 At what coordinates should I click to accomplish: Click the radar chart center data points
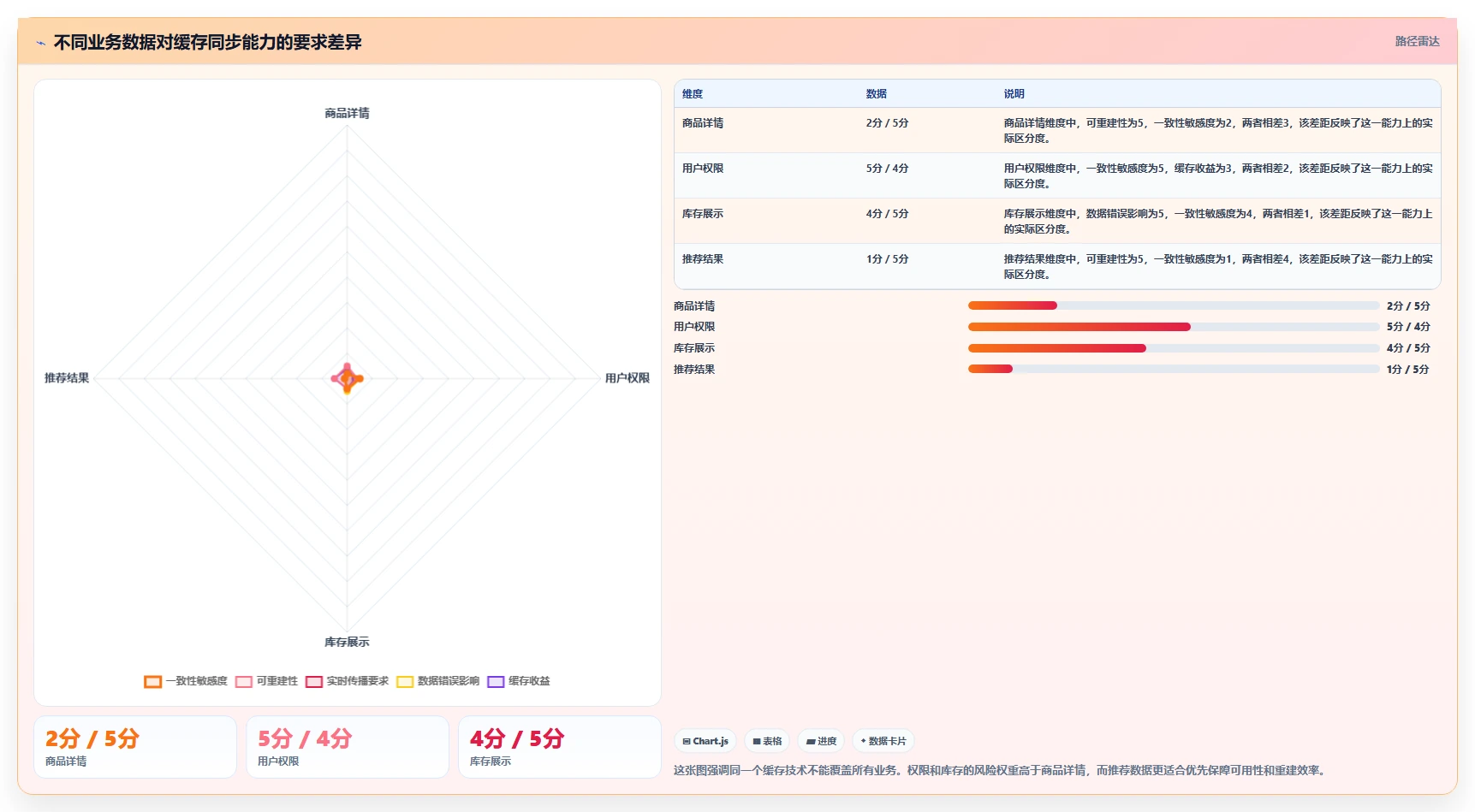[x=347, y=378]
